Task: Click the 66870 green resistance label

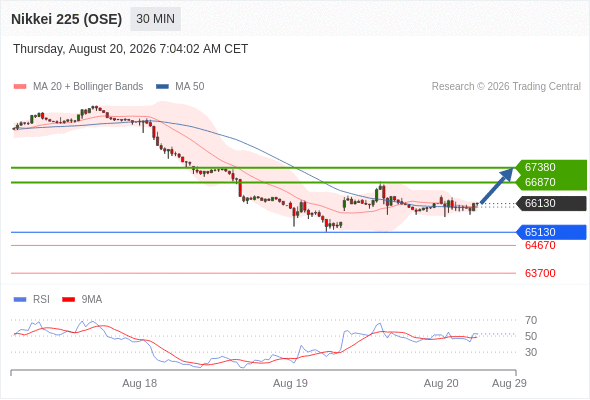Action: [x=540, y=182]
